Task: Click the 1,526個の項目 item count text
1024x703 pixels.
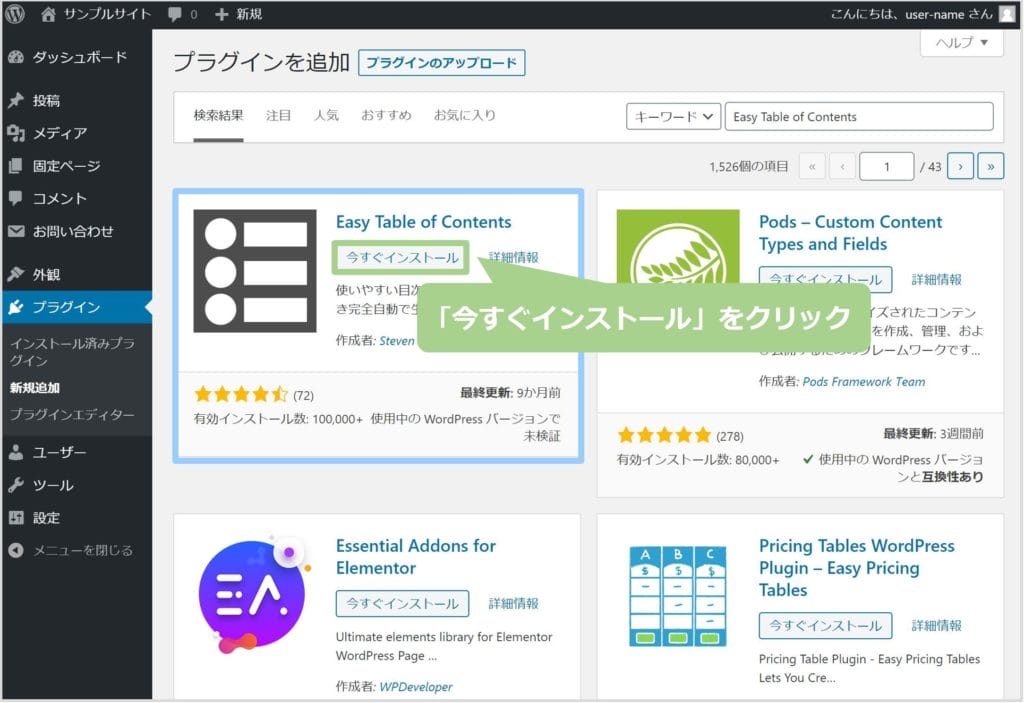Action: 748,167
